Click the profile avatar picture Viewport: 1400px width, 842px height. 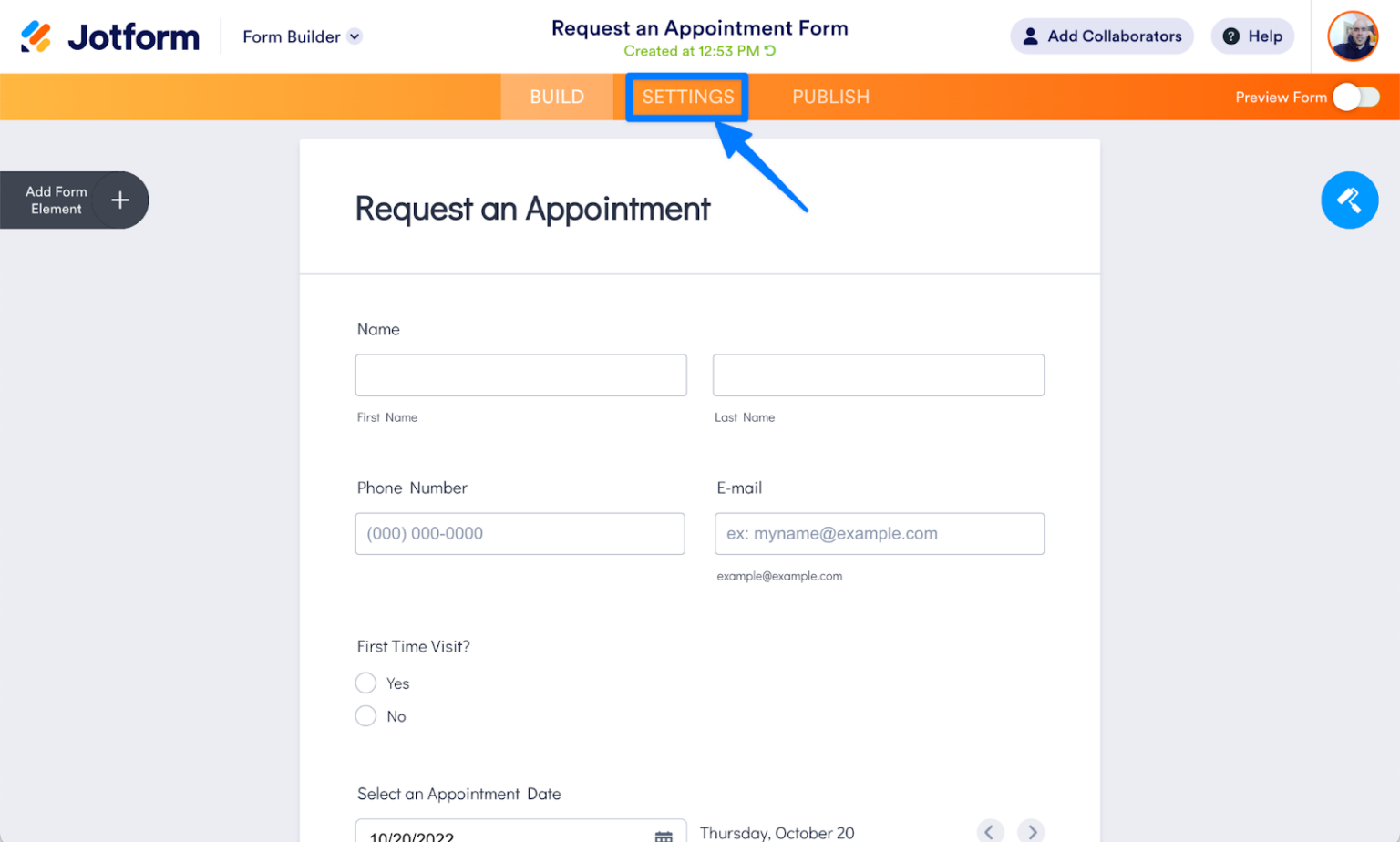point(1353,36)
